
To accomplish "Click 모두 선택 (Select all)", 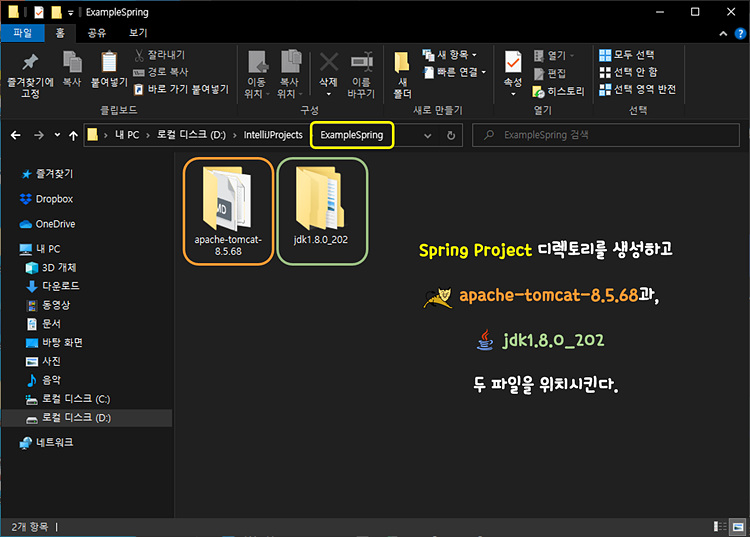I will (627, 55).
